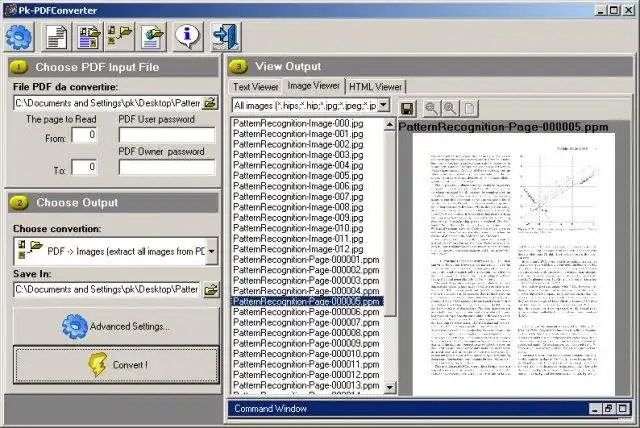Open the All images file filter dropdown

tap(383, 105)
